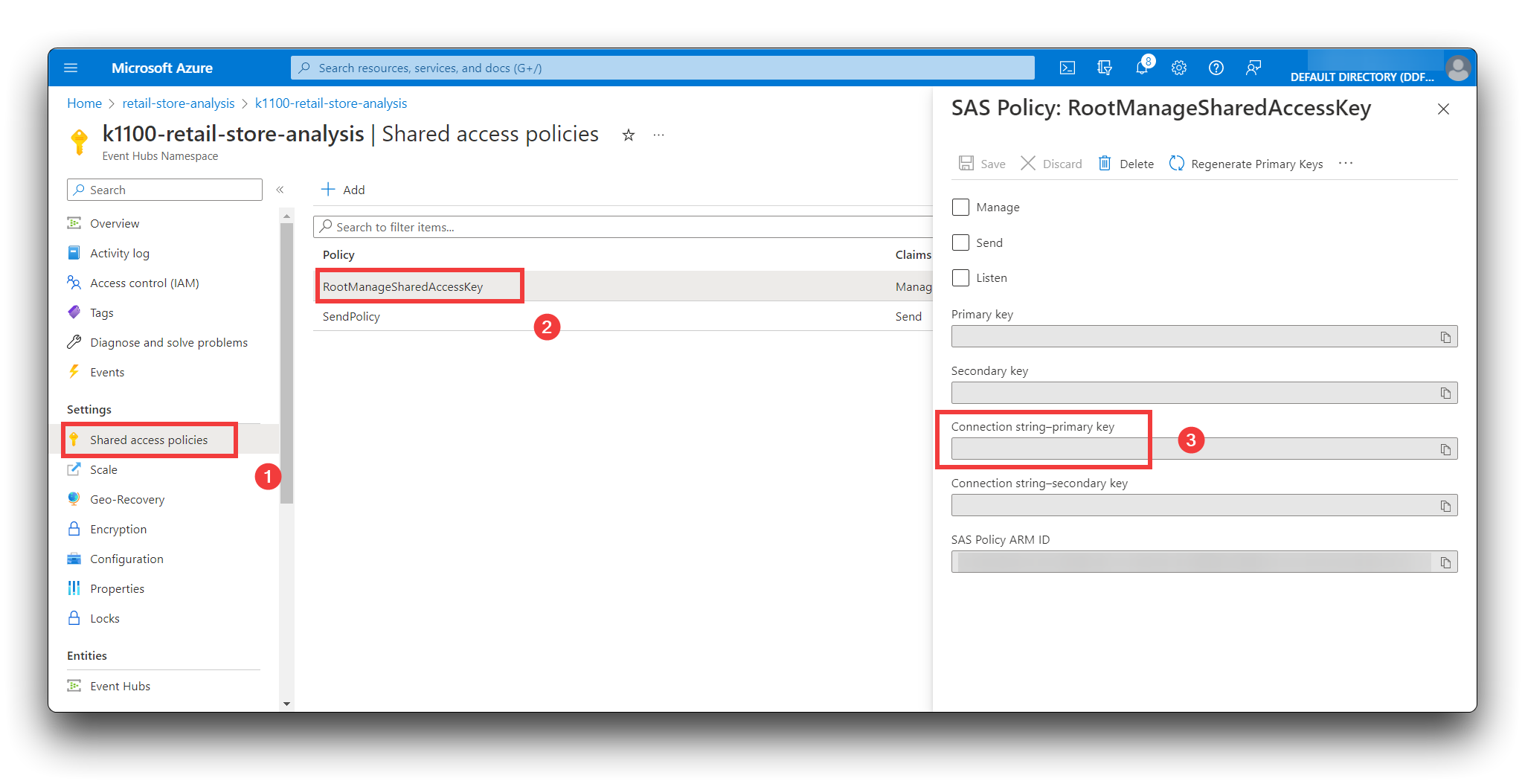Open Activity log in the sidebar

coord(120,253)
